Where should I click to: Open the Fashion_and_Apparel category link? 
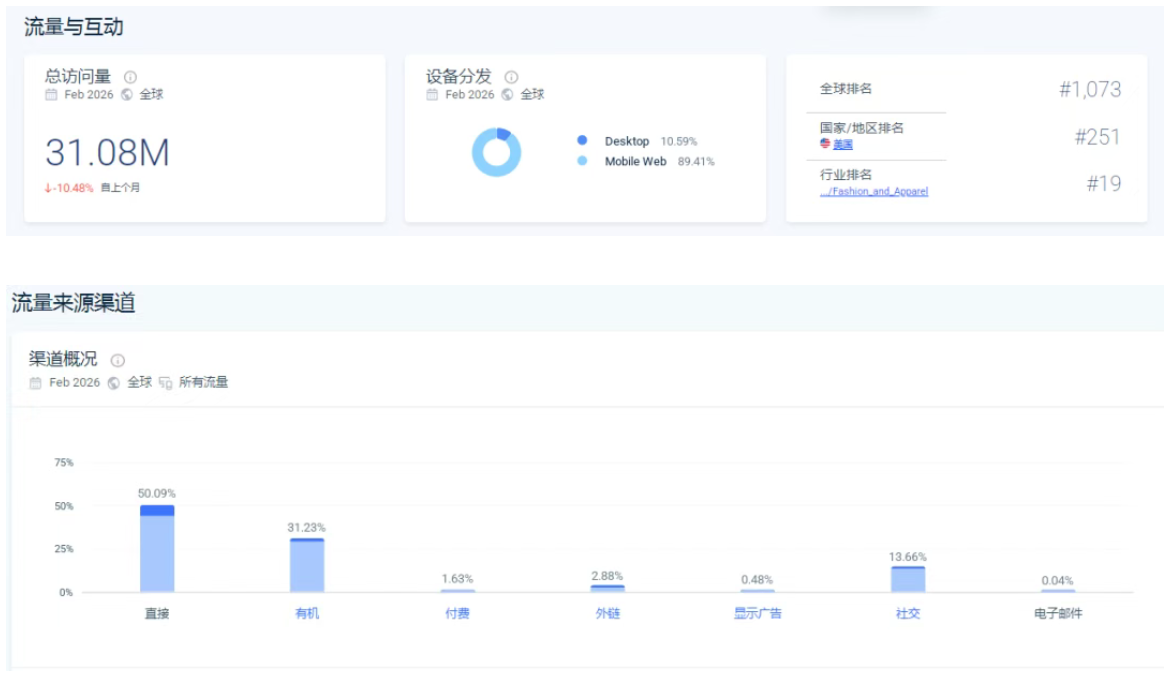(874, 191)
